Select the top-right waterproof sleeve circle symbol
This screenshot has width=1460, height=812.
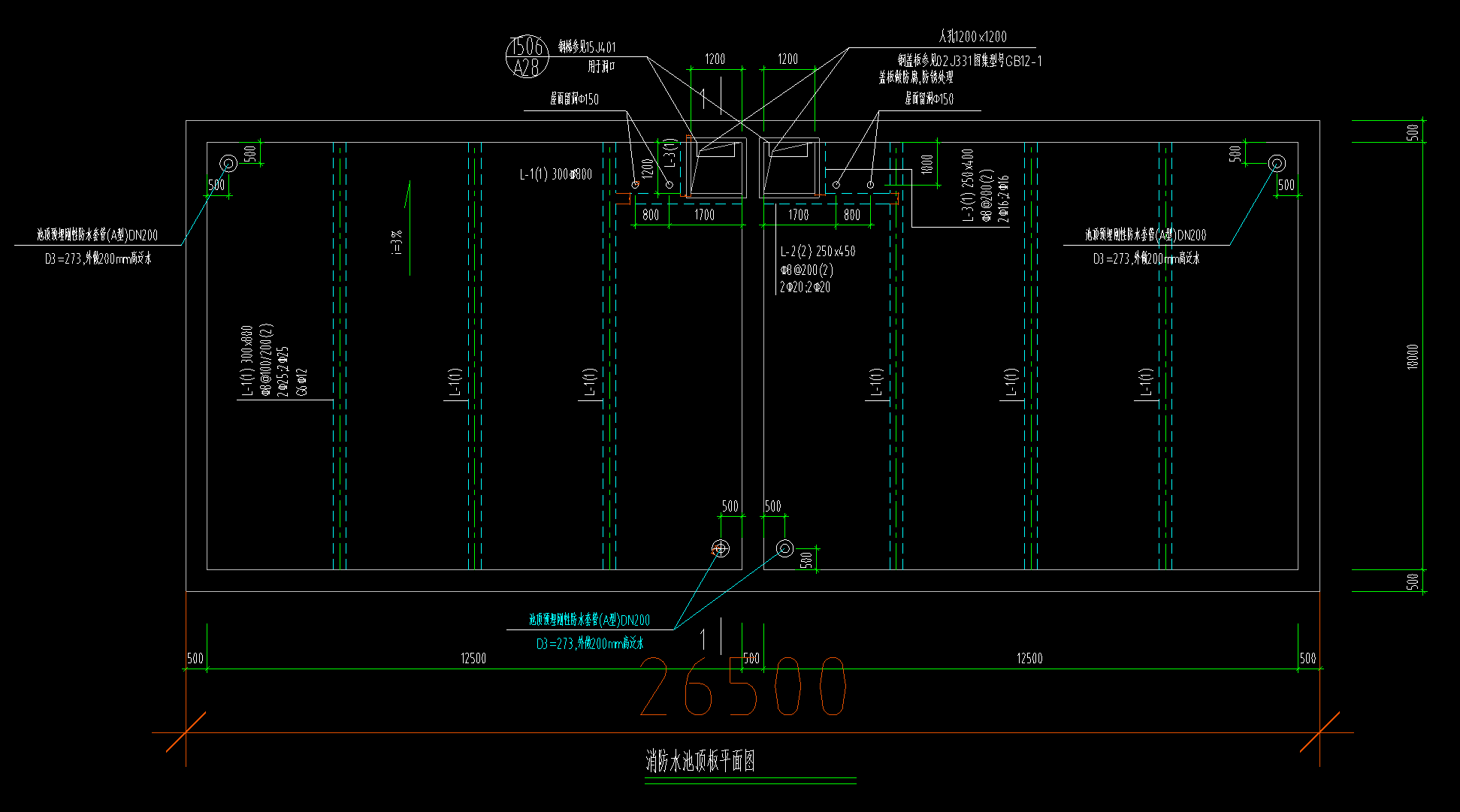[1277, 163]
